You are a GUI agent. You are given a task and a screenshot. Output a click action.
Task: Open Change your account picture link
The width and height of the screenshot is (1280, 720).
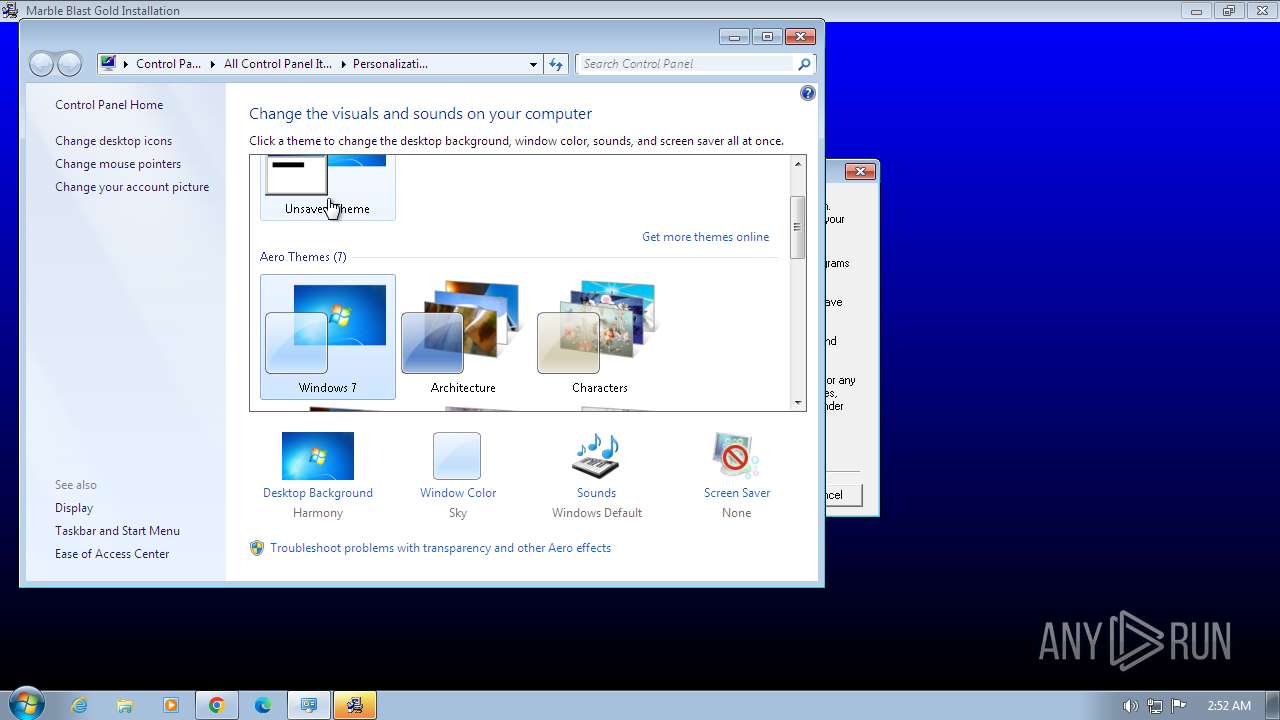click(x=132, y=187)
